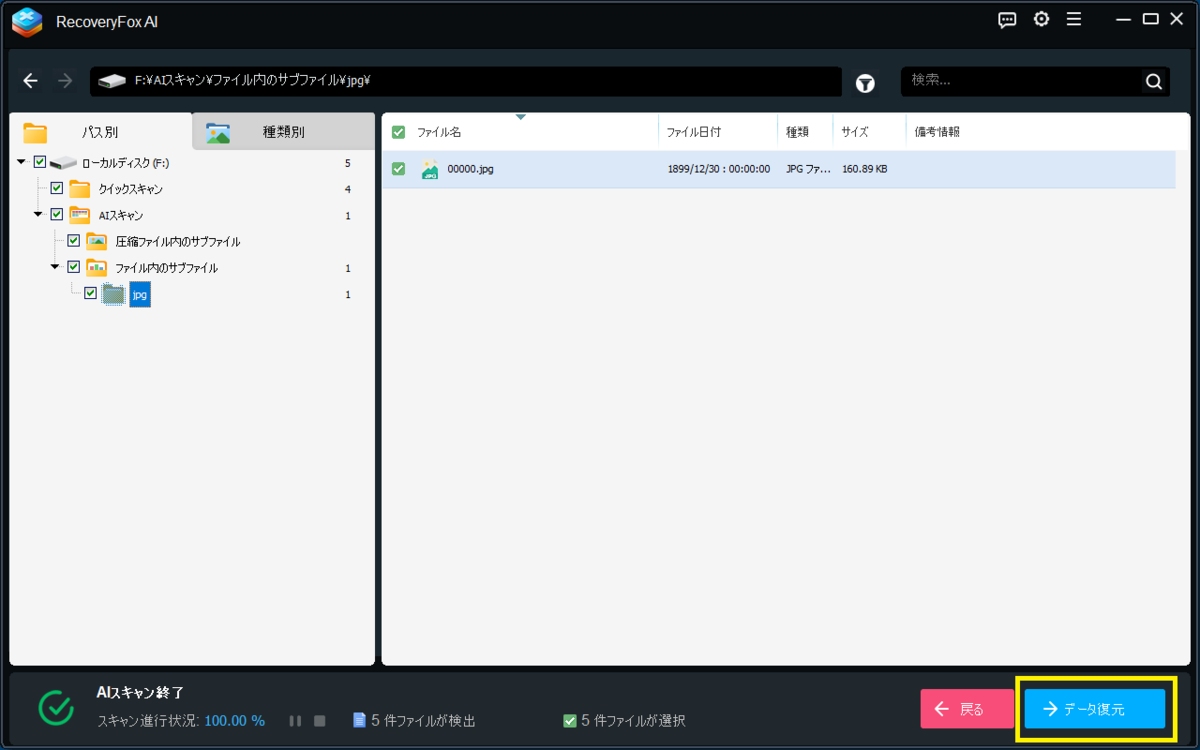Select the jpg folder in tree

140,294
